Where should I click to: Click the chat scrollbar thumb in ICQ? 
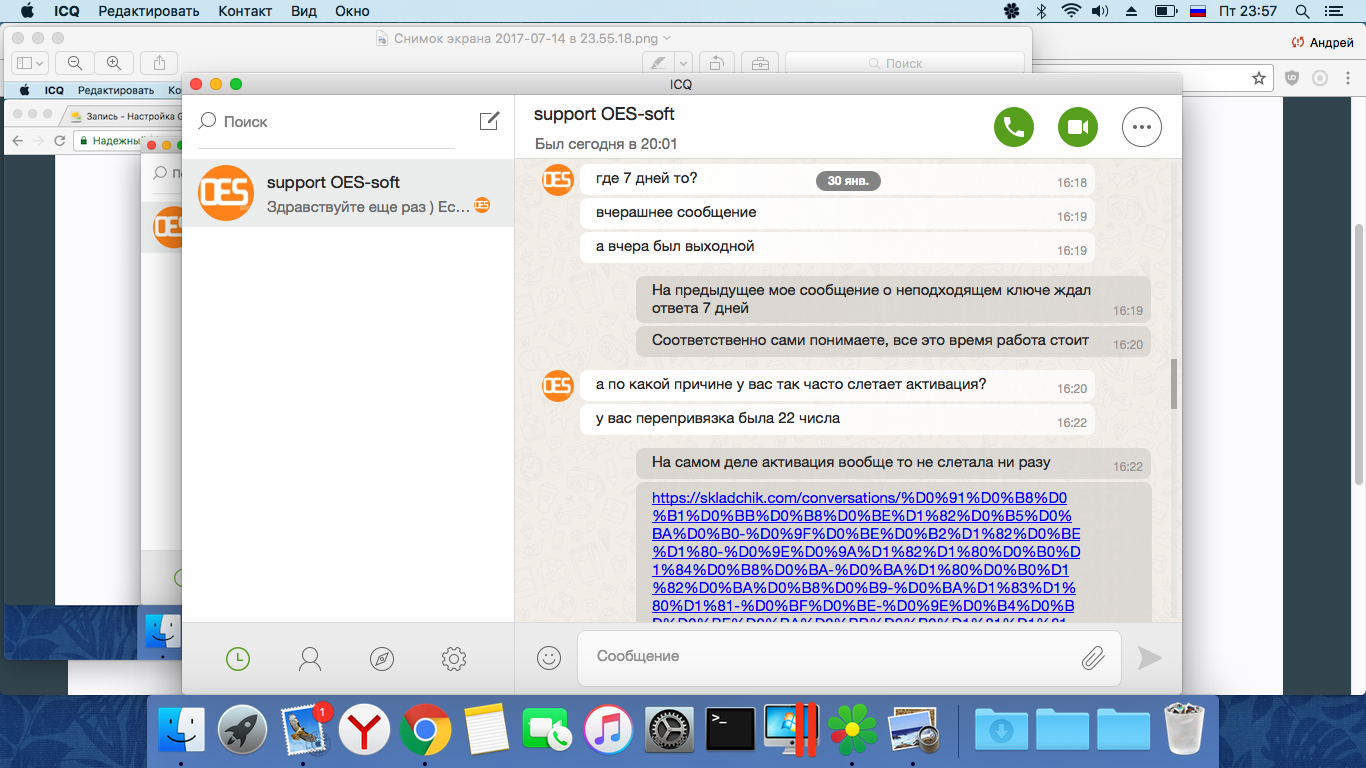tap(1174, 384)
